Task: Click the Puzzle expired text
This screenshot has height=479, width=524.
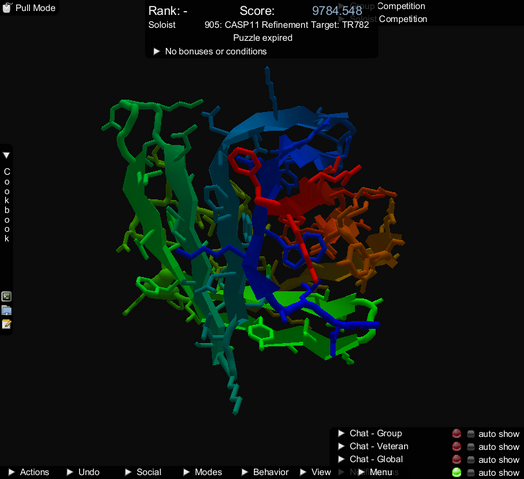Action: (x=263, y=38)
